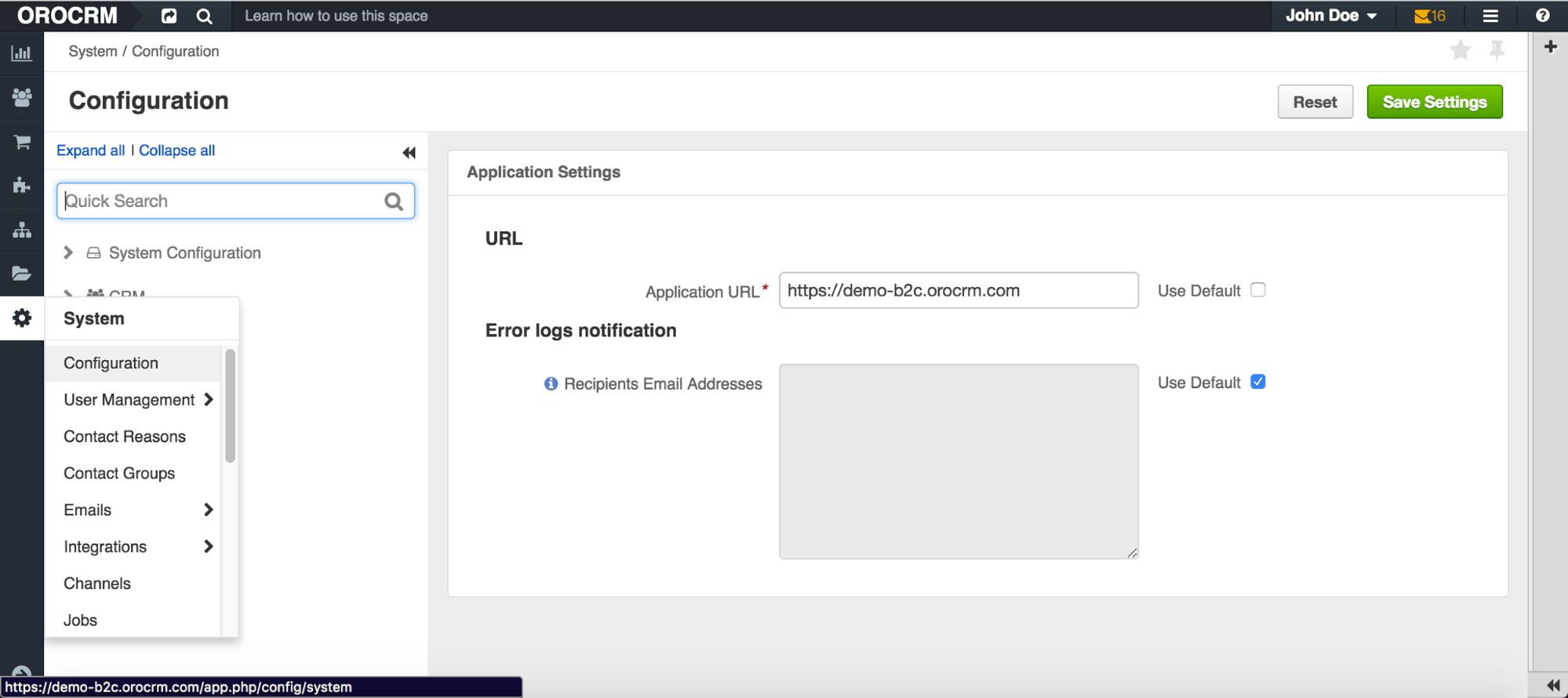
Task: Open the System gear icon in sidebar
Action: 22,318
